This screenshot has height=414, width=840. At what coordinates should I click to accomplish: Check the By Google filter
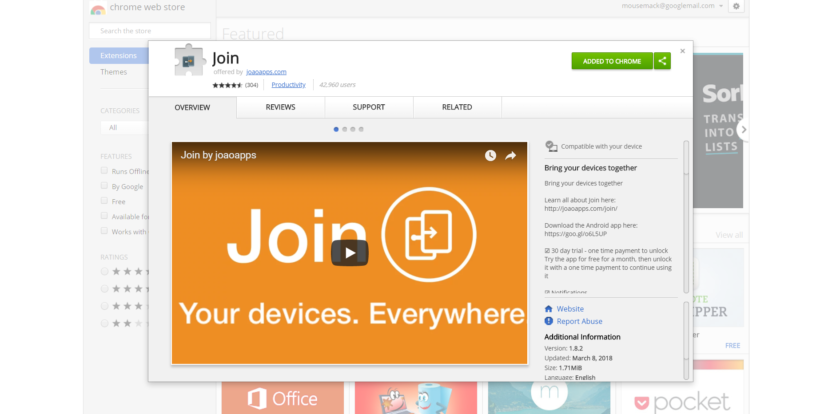(x=104, y=186)
